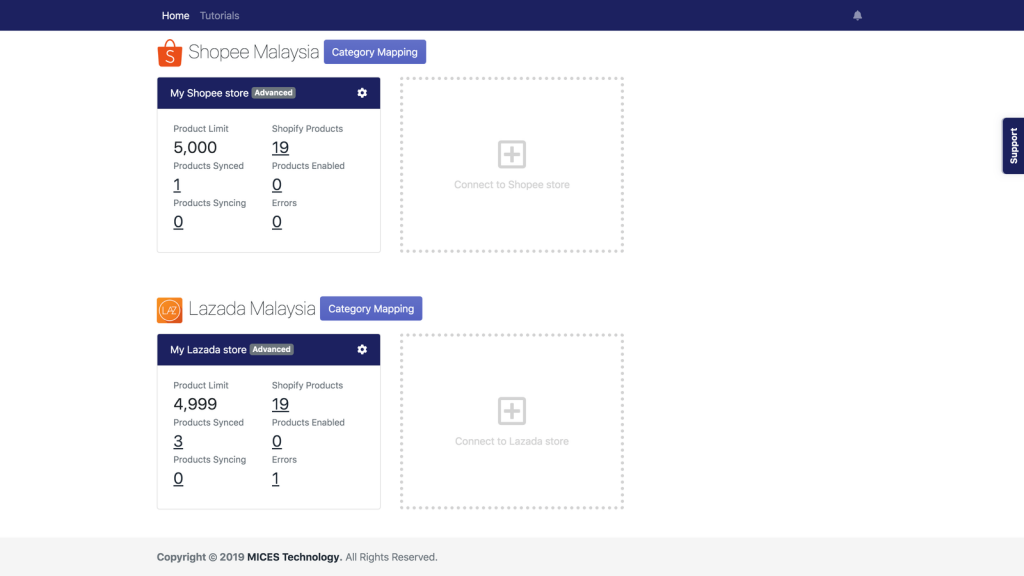Open the Home menu item

click(x=175, y=15)
